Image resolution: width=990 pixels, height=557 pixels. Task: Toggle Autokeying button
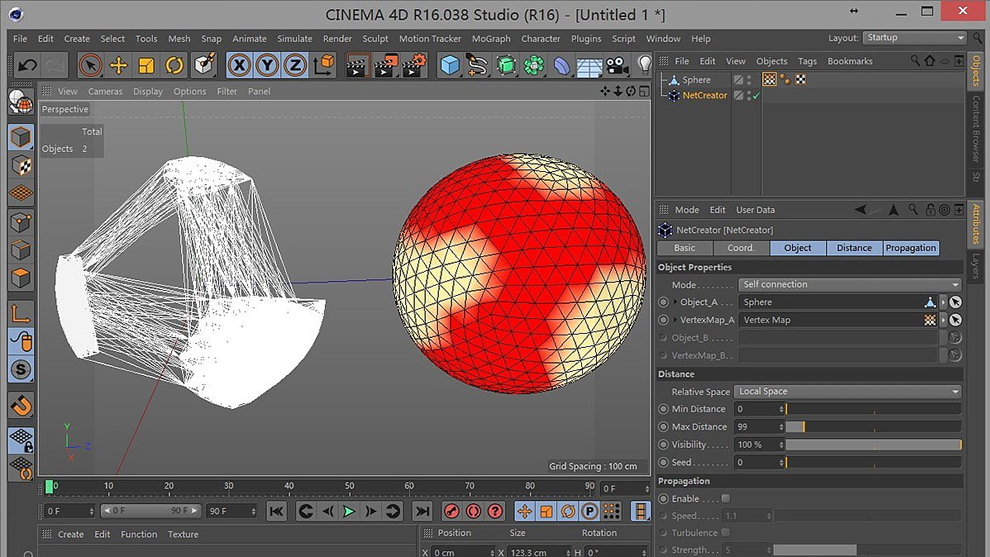tap(474, 511)
